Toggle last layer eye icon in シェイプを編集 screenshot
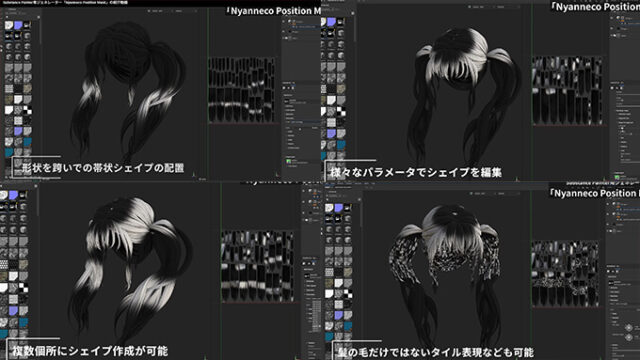The width and height of the screenshot is (640, 360). tap(612, 36)
